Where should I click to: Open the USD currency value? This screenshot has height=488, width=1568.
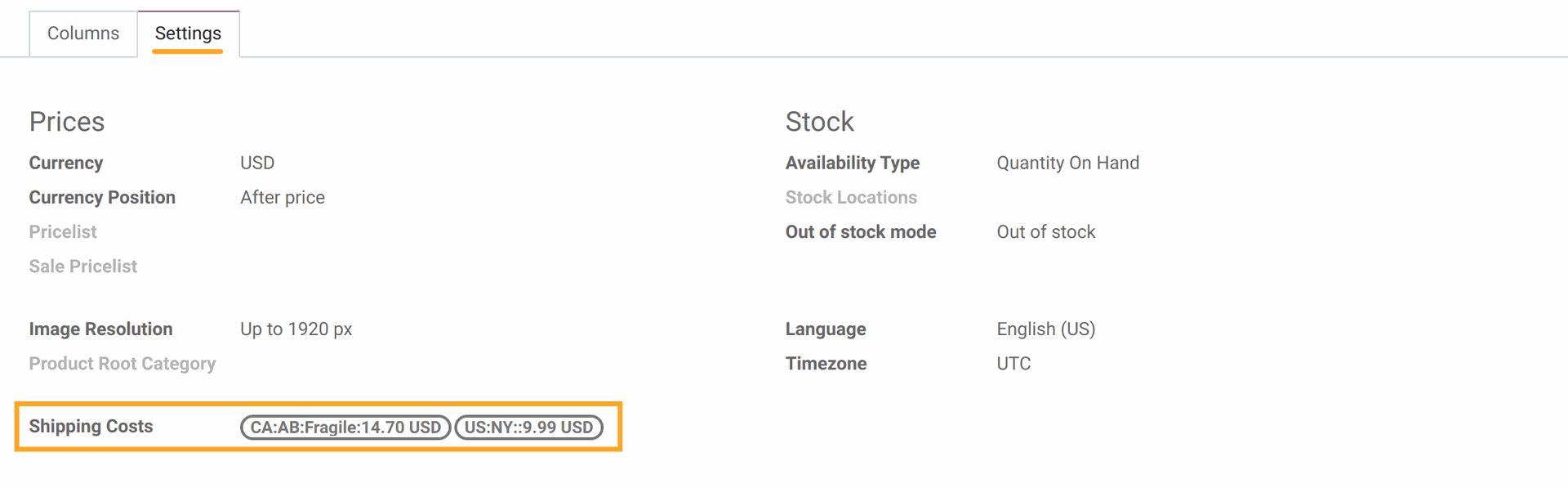(257, 163)
